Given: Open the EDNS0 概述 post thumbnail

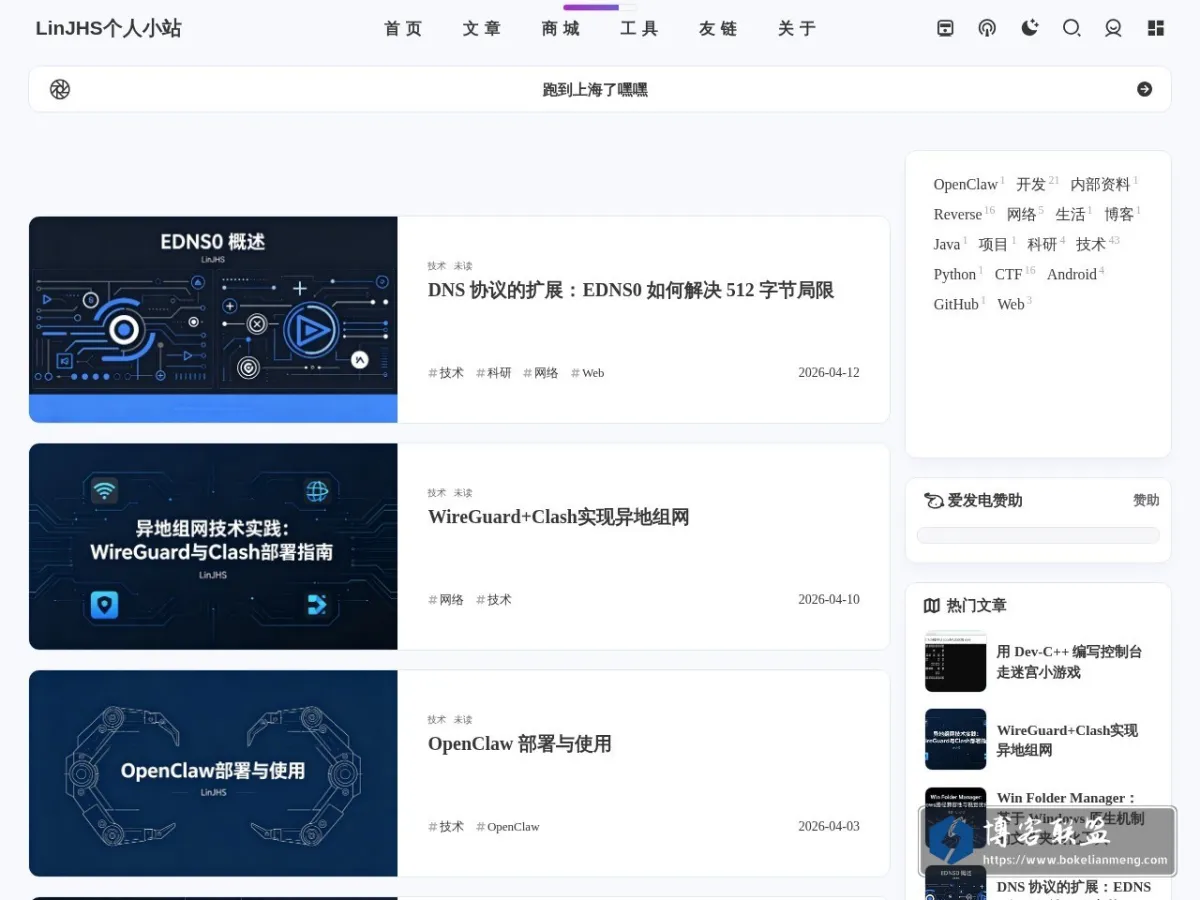Looking at the screenshot, I should point(213,319).
